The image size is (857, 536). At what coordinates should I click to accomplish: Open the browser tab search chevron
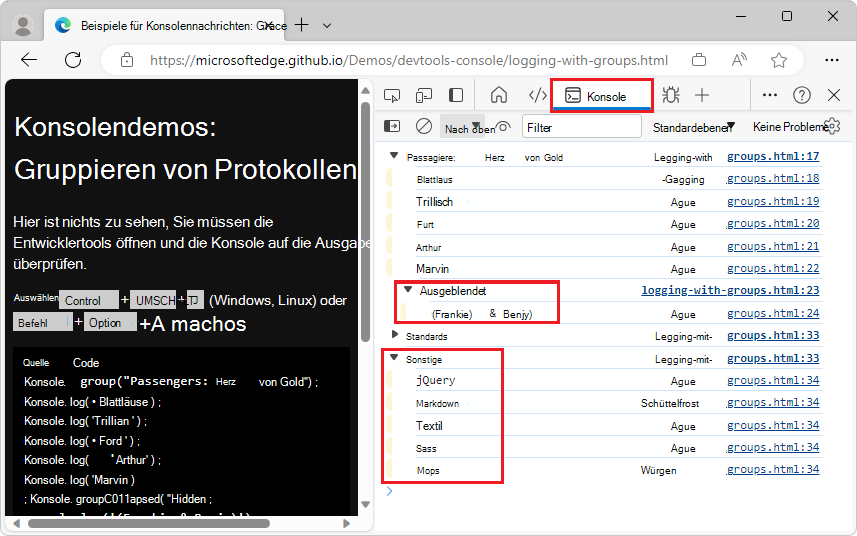coord(329,24)
